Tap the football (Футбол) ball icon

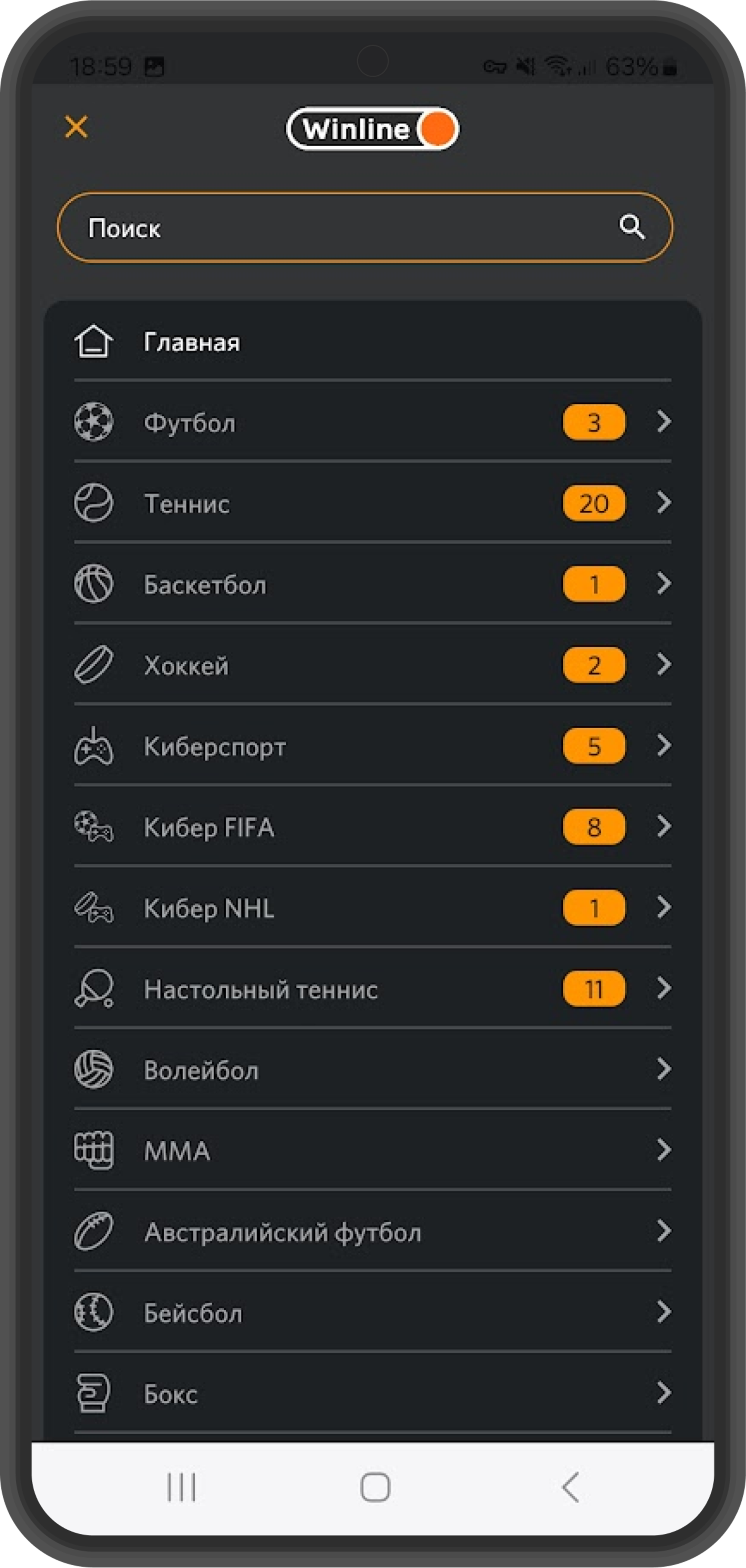point(94,422)
